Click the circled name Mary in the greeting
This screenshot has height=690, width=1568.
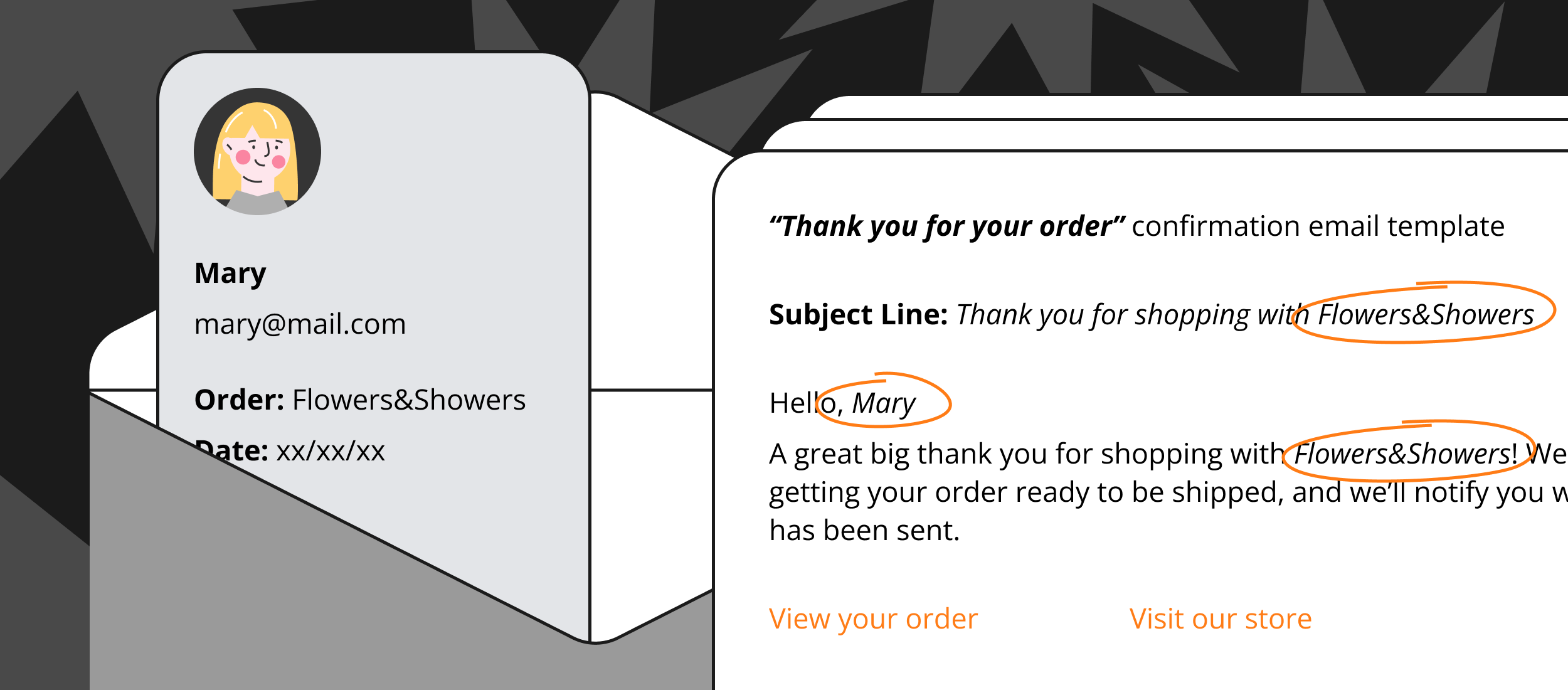click(x=884, y=403)
